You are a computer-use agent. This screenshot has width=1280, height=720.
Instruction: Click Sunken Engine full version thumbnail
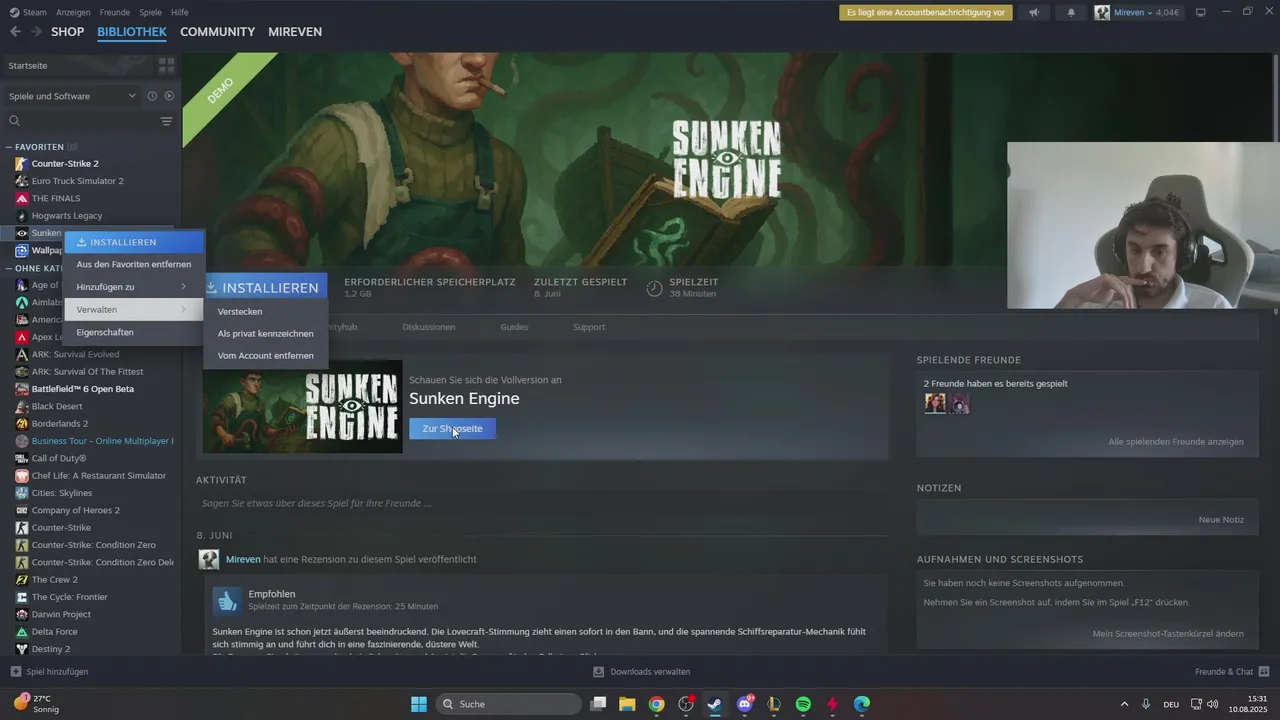point(302,407)
